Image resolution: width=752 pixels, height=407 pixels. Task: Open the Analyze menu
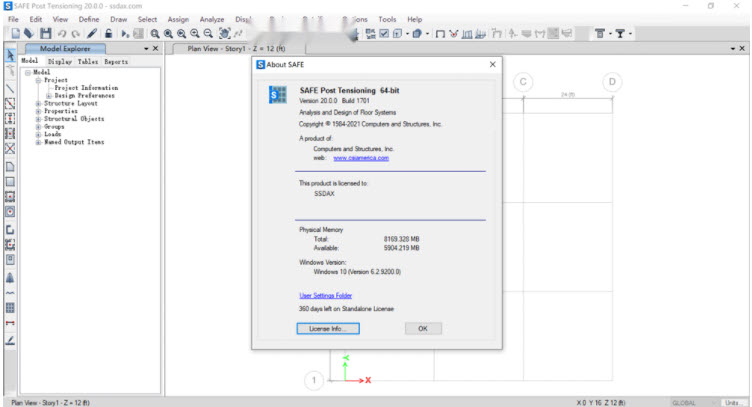coord(212,19)
